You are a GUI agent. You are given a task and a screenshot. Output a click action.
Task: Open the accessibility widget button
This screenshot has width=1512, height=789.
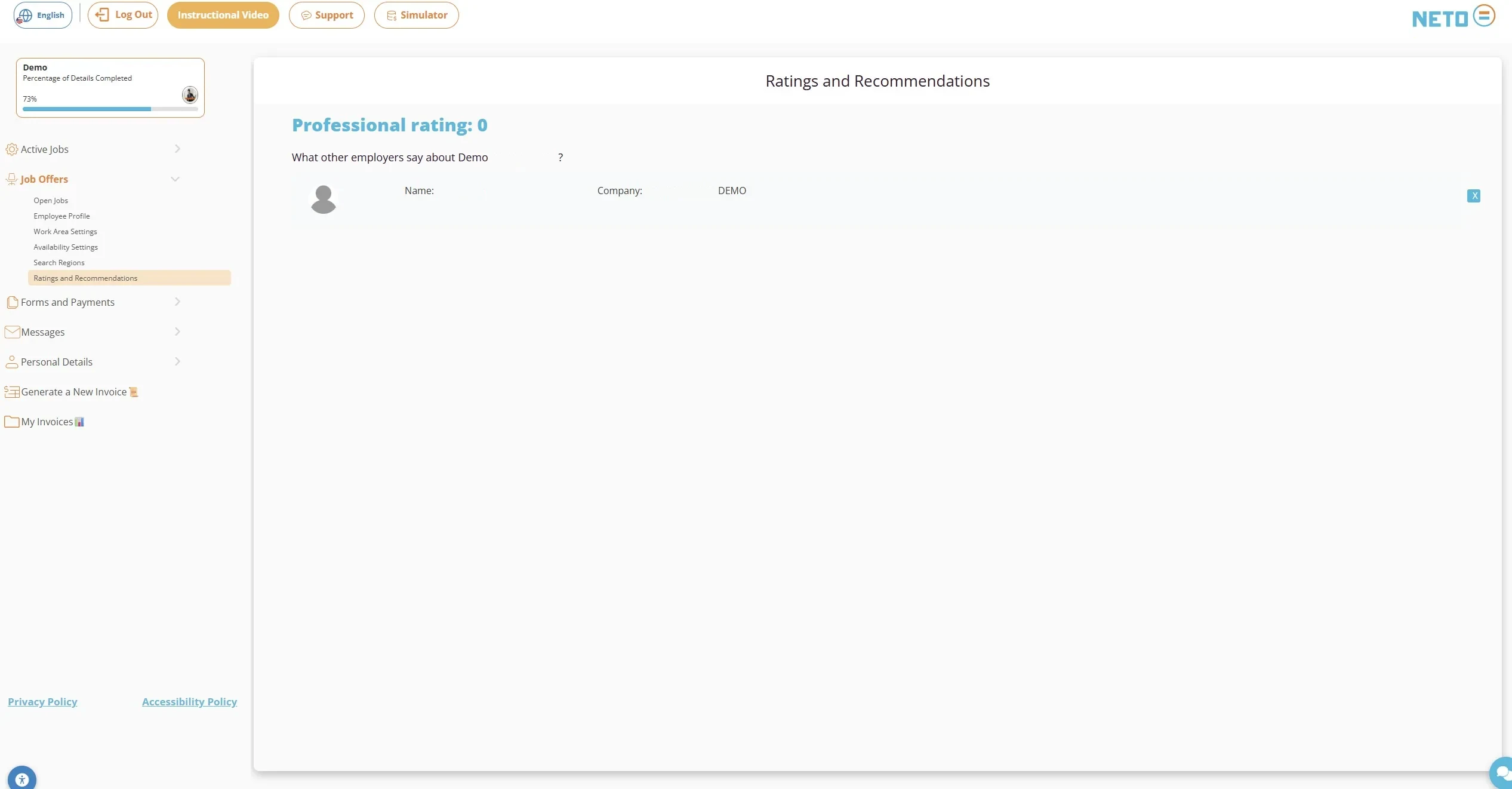(x=22, y=779)
